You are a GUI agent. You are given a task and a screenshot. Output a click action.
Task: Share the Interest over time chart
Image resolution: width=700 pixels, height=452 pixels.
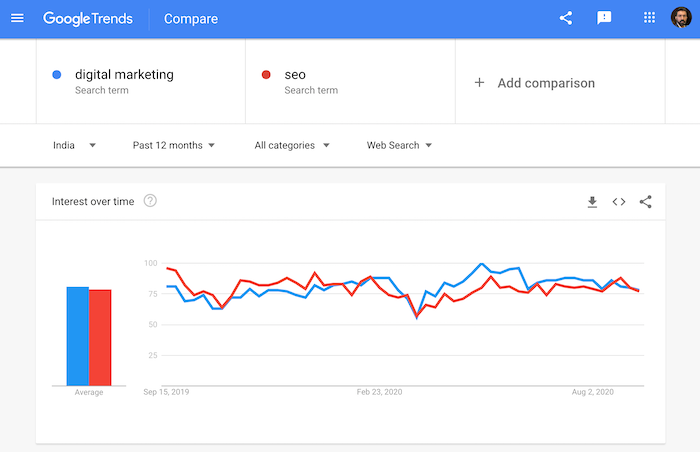646,202
